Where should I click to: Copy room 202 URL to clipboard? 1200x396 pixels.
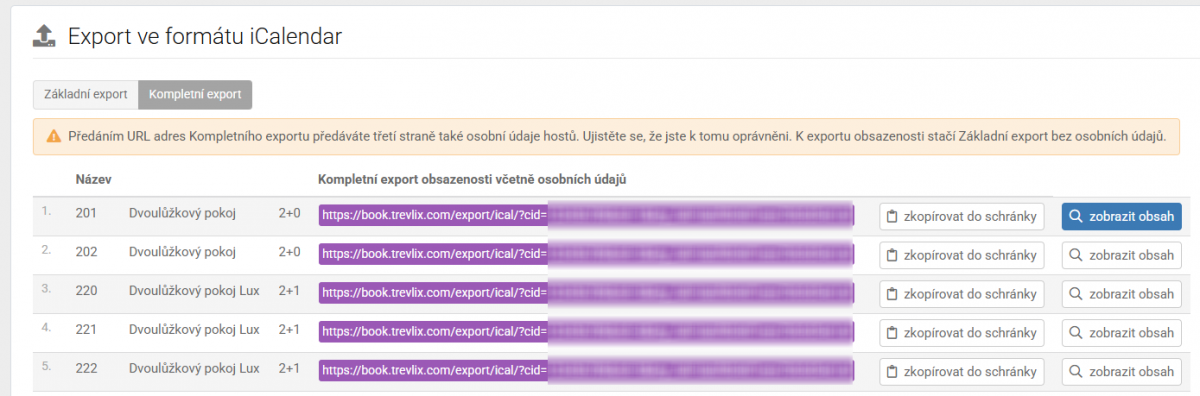[962, 255]
